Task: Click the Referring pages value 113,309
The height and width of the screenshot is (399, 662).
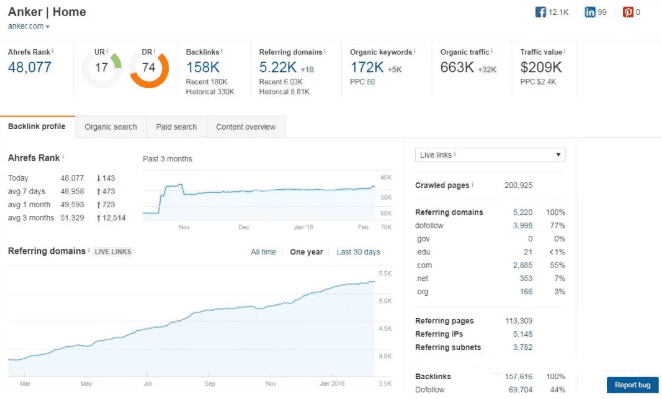Action: tap(519, 321)
